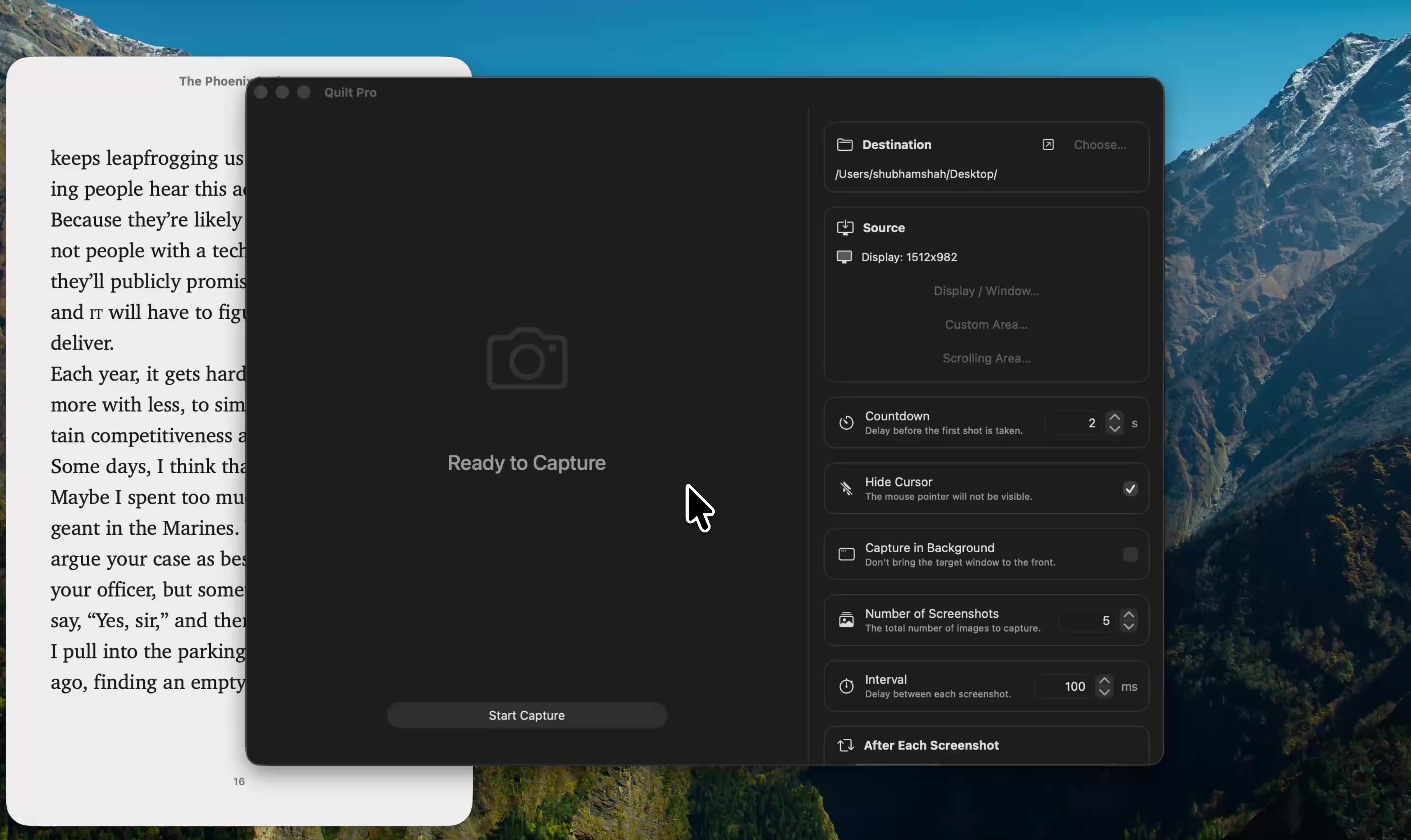The height and width of the screenshot is (840, 1411).
Task: Select the Custom Area... source option
Action: point(986,325)
